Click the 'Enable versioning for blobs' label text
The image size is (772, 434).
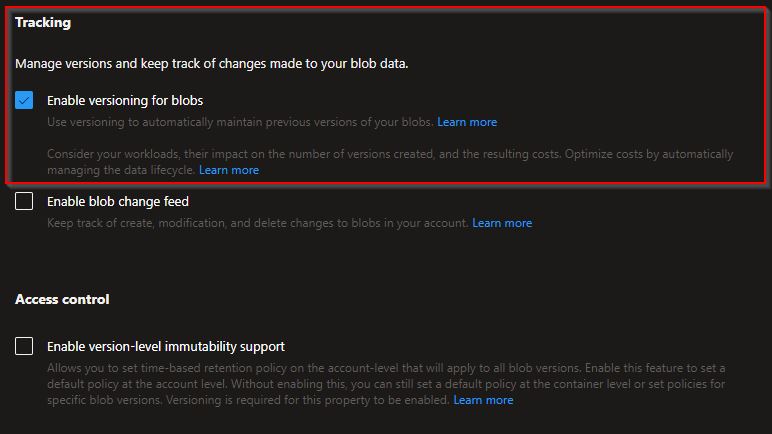[x=124, y=100]
